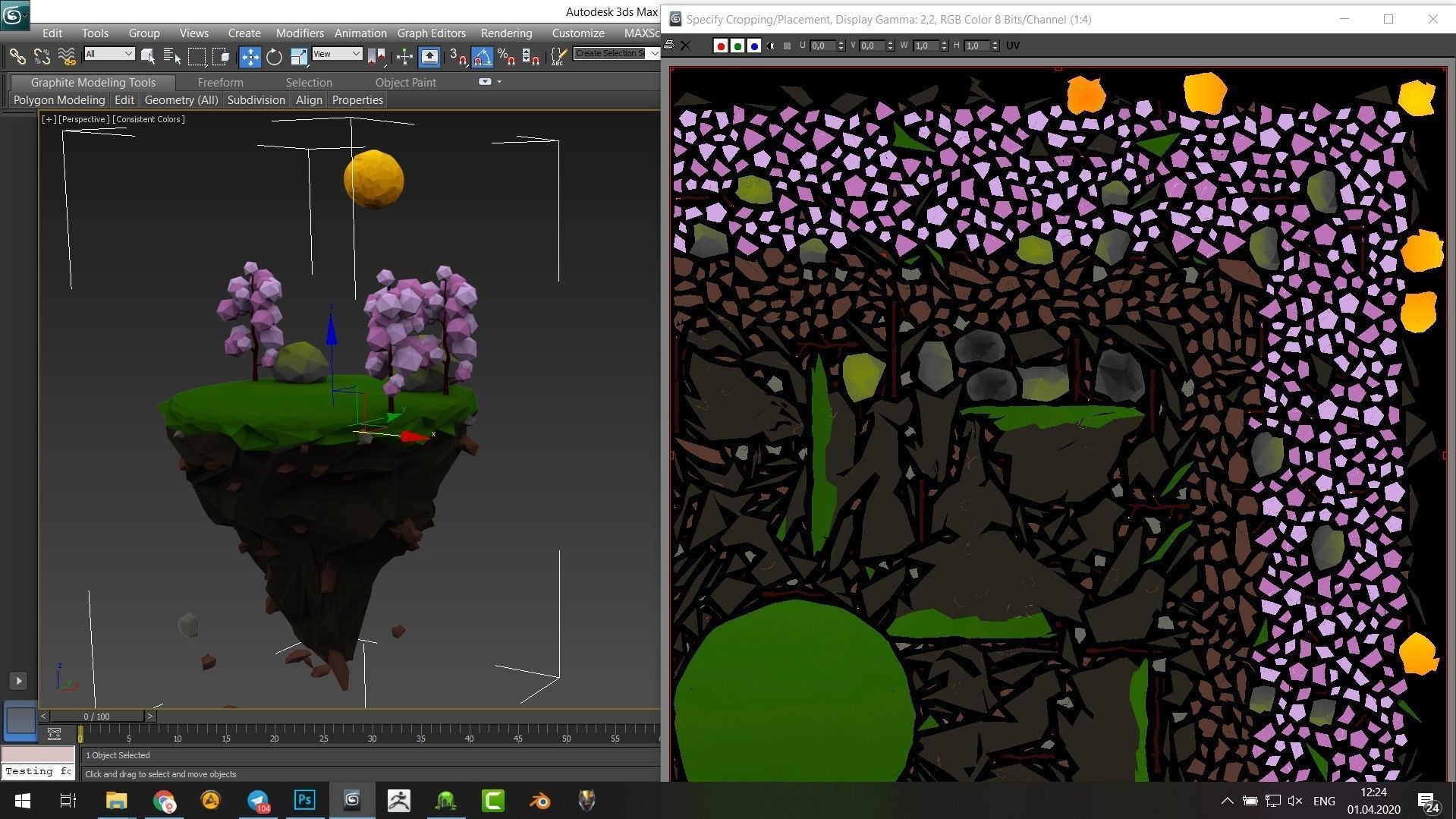Open the Group menu
This screenshot has width=1456, height=819.
point(144,33)
